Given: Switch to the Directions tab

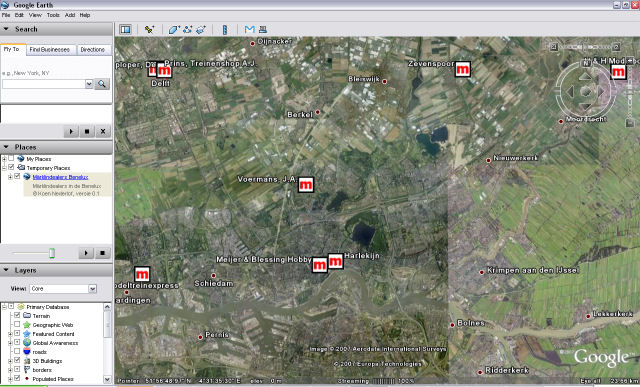Looking at the screenshot, I should click(93, 49).
